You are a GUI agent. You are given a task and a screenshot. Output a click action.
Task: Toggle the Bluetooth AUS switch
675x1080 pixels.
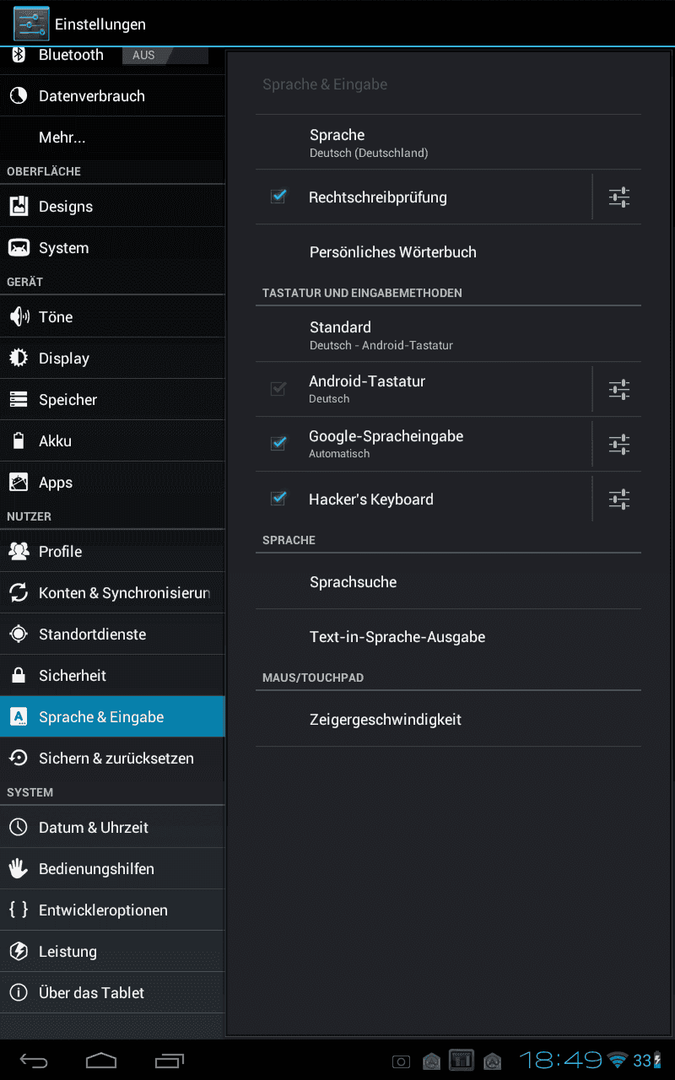(165, 55)
